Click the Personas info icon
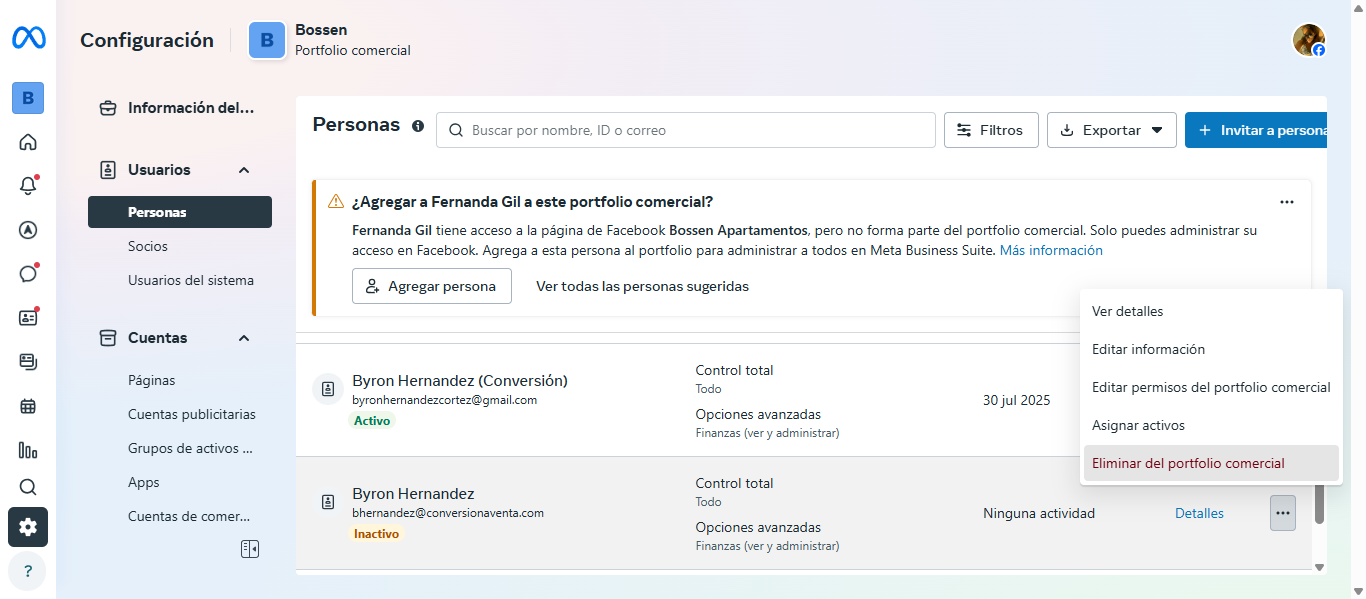 tap(418, 127)
